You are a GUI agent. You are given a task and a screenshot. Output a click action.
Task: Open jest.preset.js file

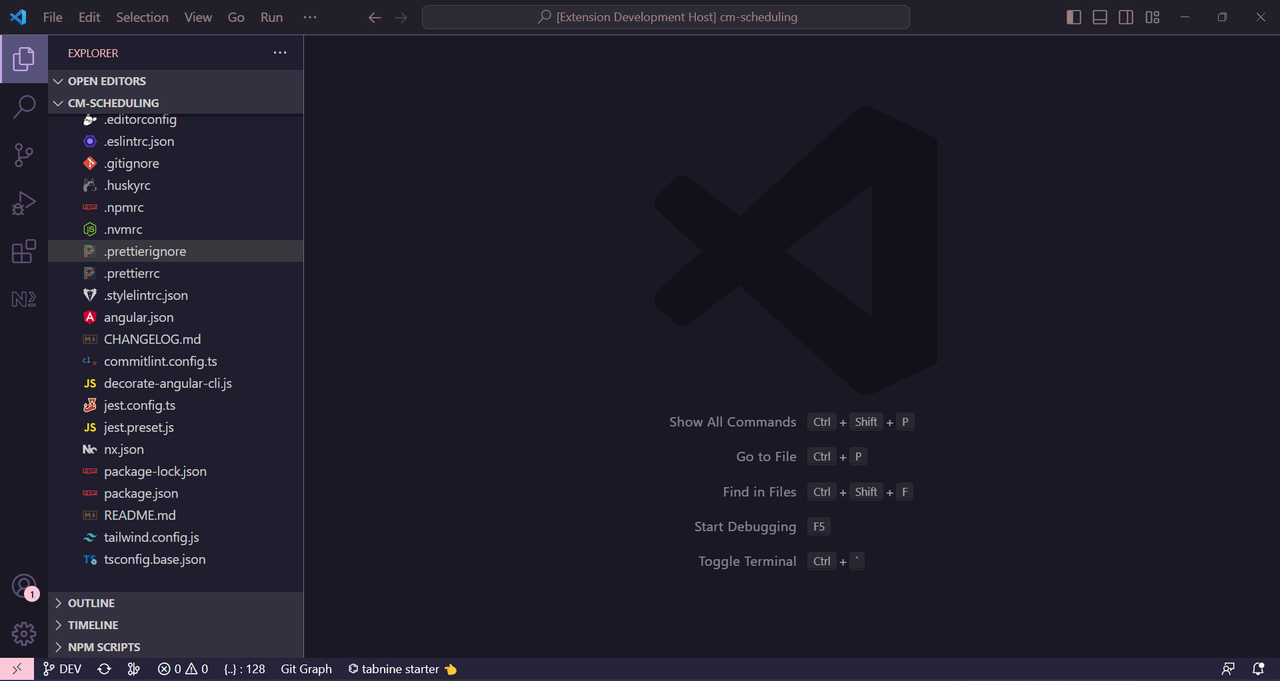tap(176, 427)
